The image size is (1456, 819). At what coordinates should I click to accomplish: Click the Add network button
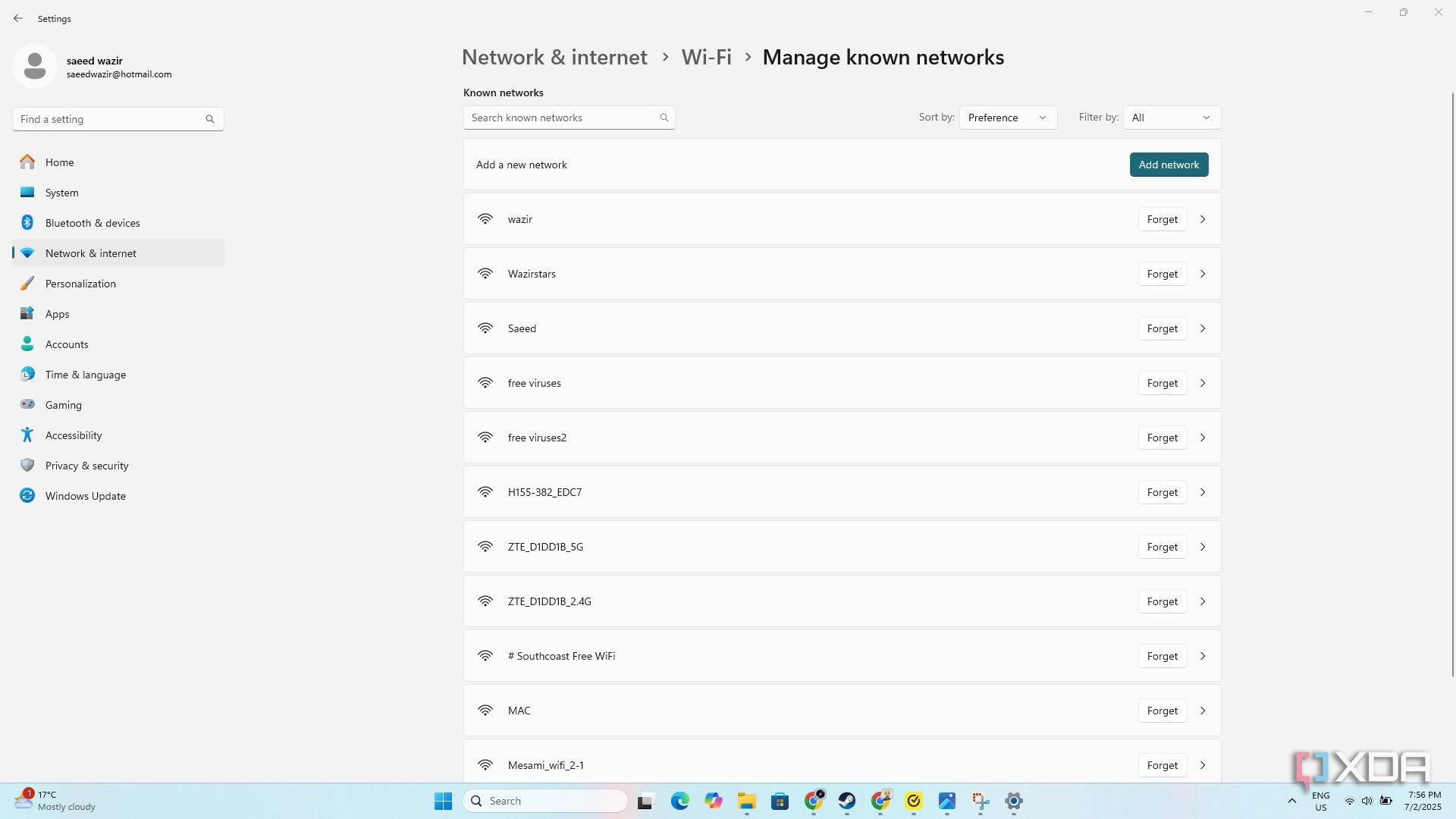click(x=1169, y=165)
